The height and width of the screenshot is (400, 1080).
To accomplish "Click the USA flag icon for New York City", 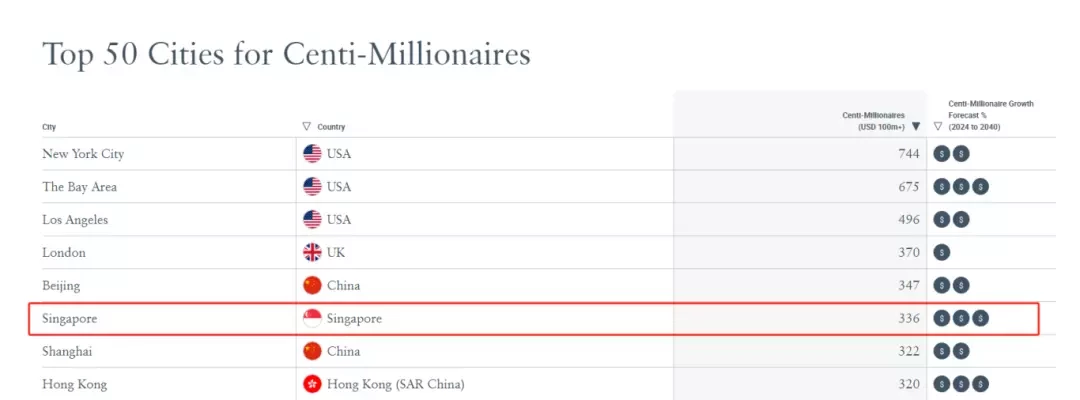I will pos(312,154).
